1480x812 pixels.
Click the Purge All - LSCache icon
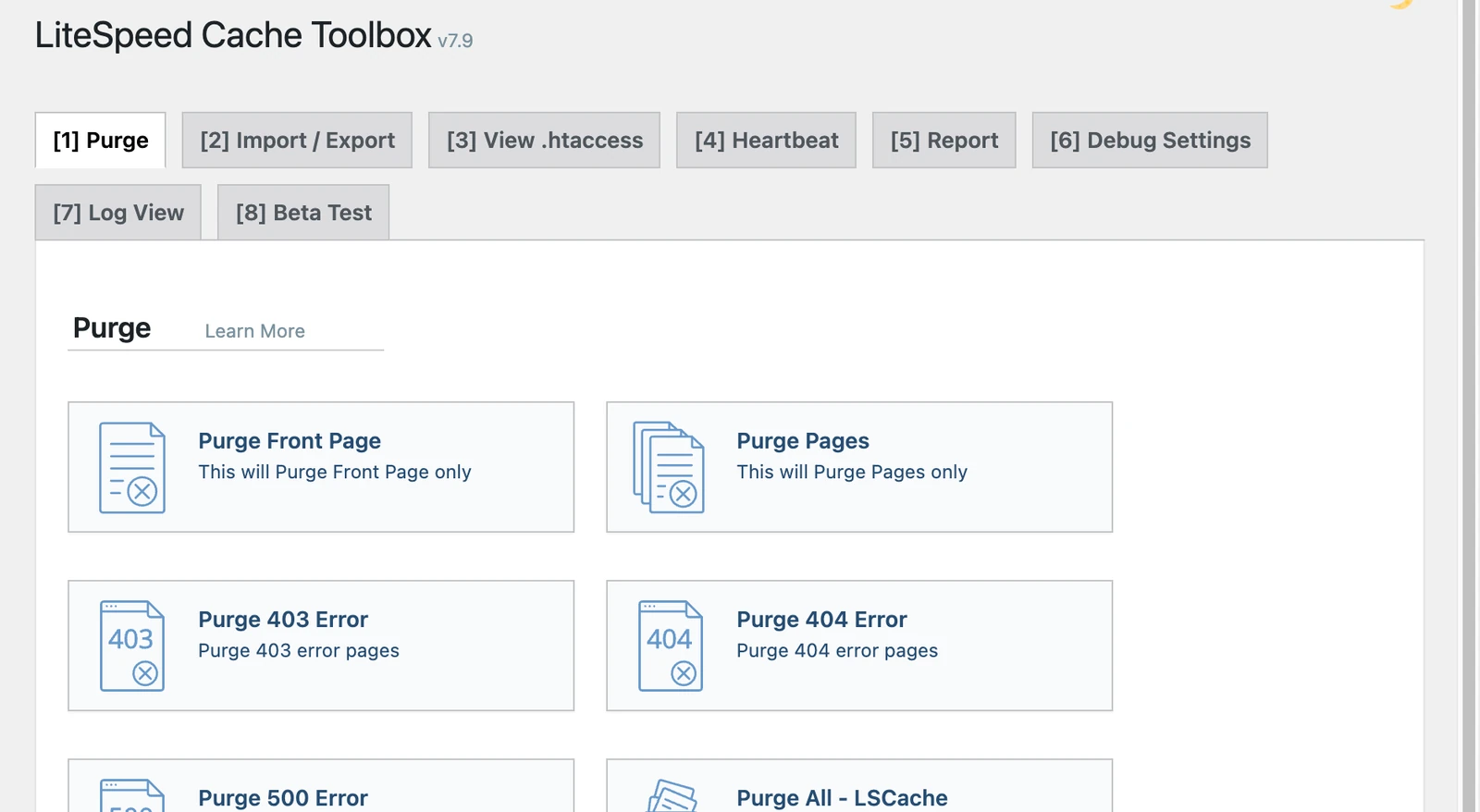click(x=672, y=796)
